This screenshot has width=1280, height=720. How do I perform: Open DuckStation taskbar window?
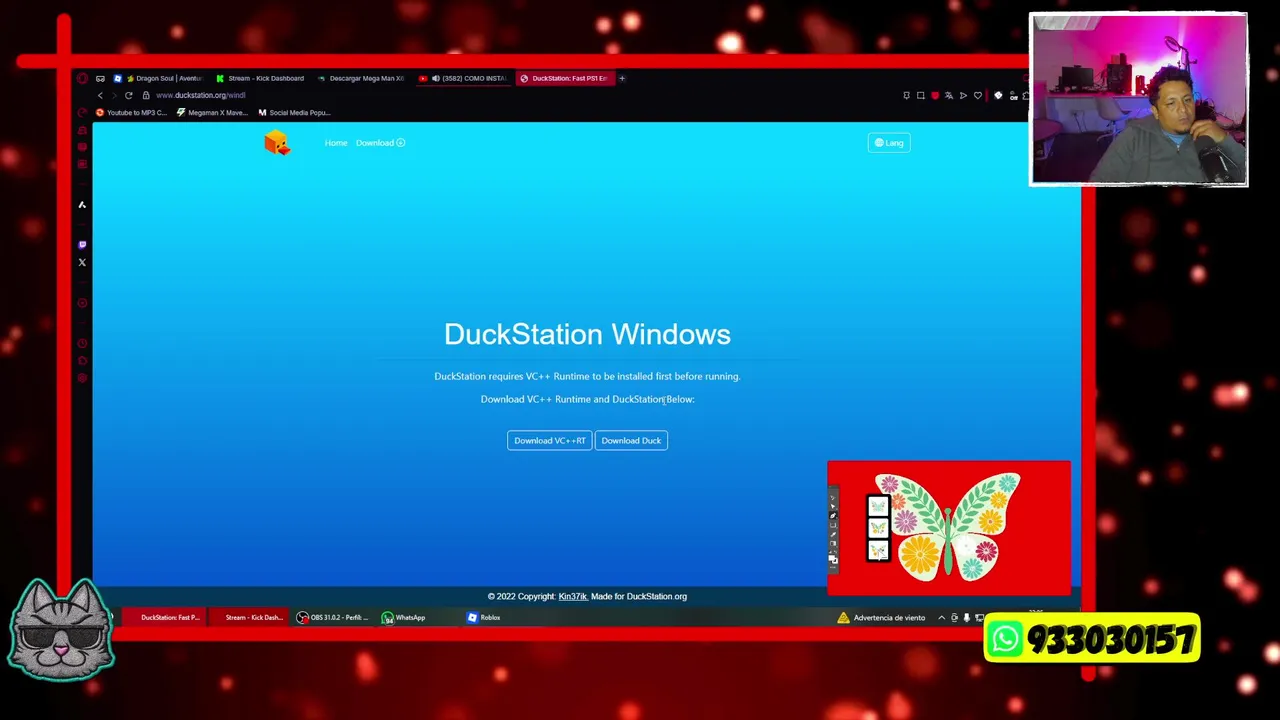pyautogui.click(x=165, y=617)
